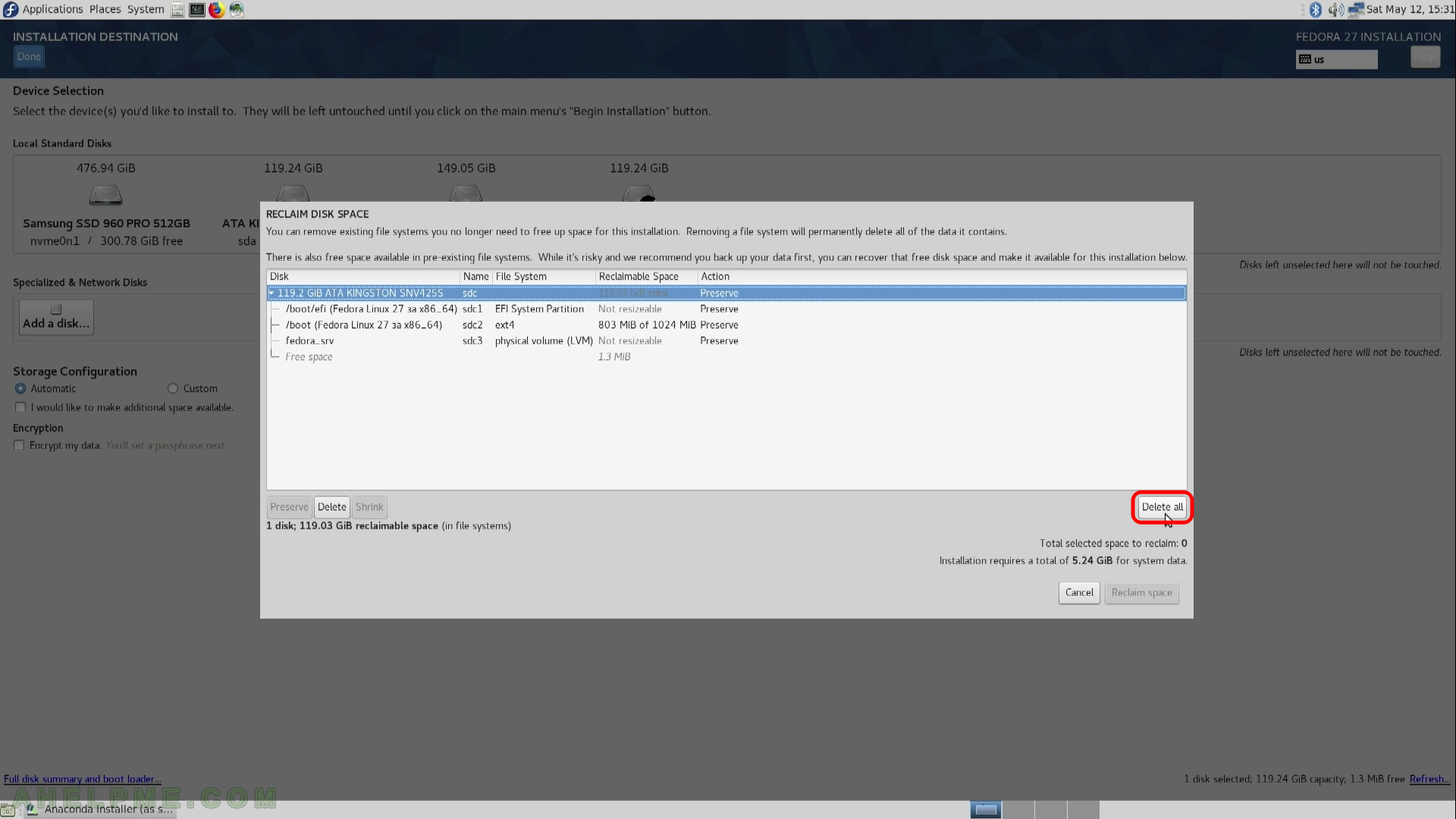This screenshot has width=1456, height=819.
Task: Click the date and time clock
Action: pyautogui.click(x=1410, y=9)
